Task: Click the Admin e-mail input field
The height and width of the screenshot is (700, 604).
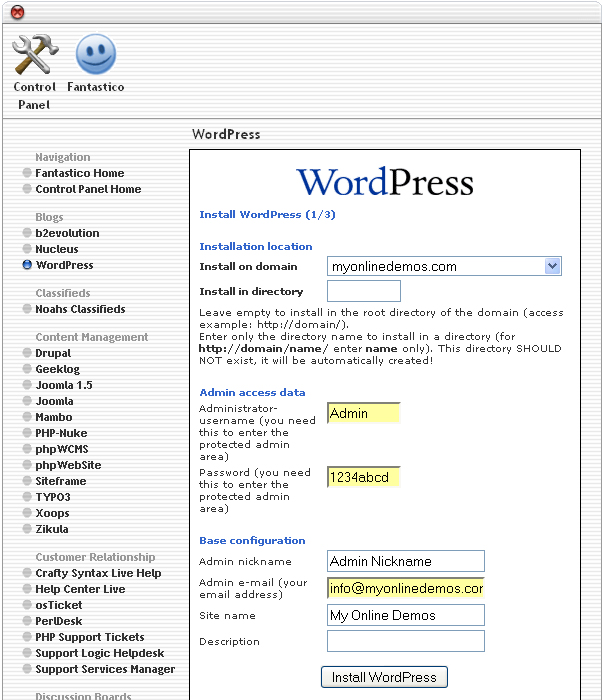Action: tap(406, 588)
